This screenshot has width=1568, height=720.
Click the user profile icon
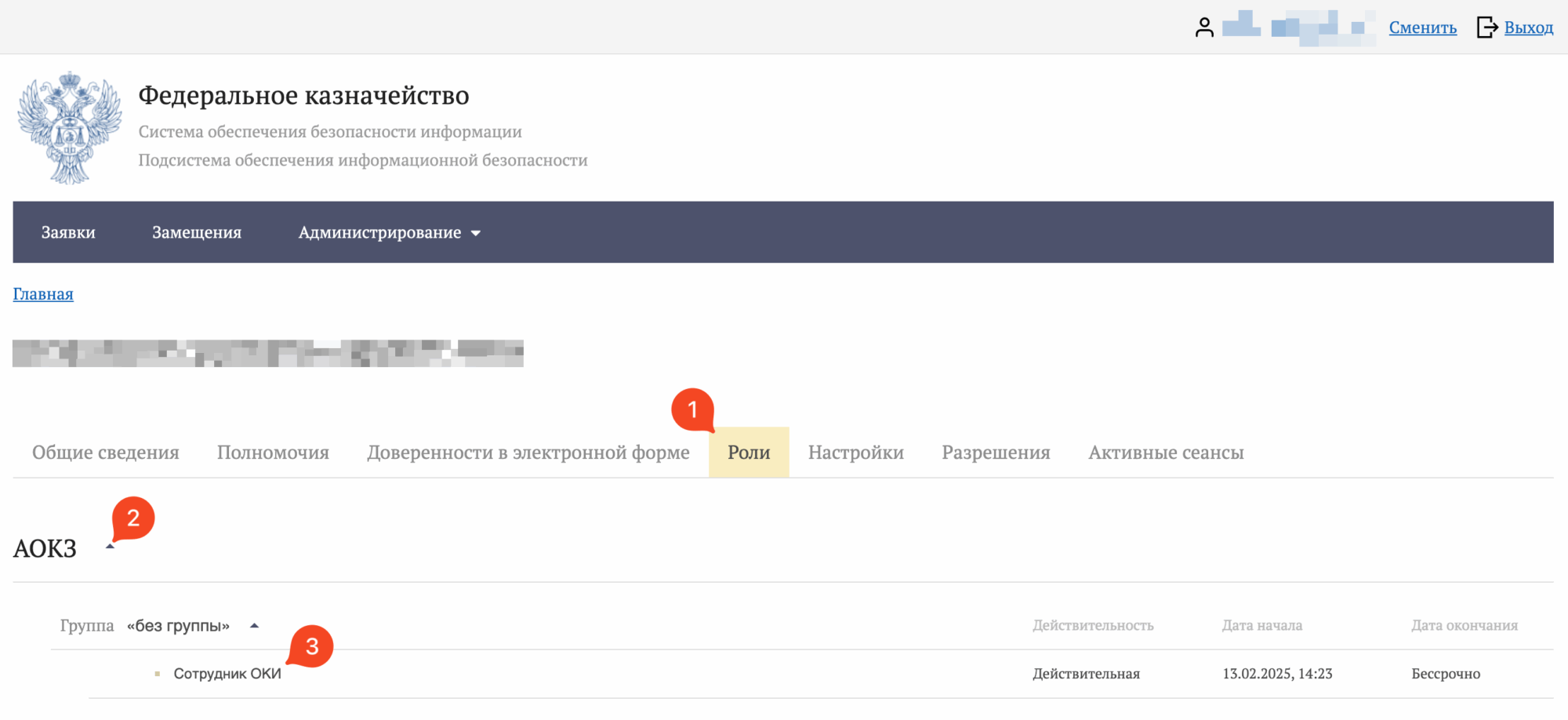pos(1204,27)
